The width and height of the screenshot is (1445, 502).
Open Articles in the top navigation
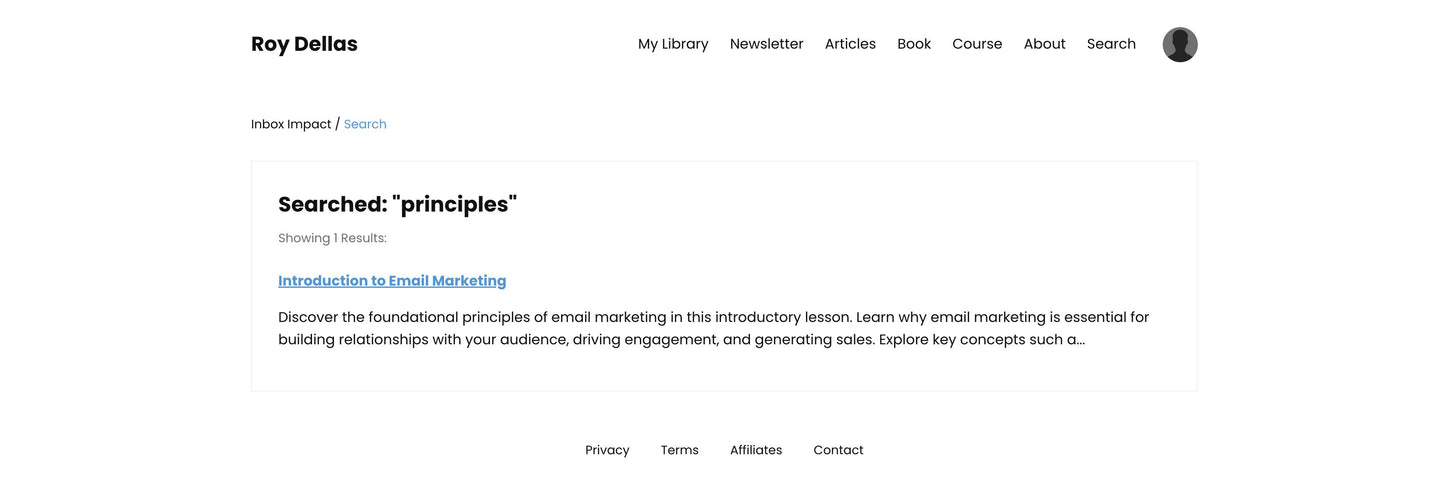[850, 44]
